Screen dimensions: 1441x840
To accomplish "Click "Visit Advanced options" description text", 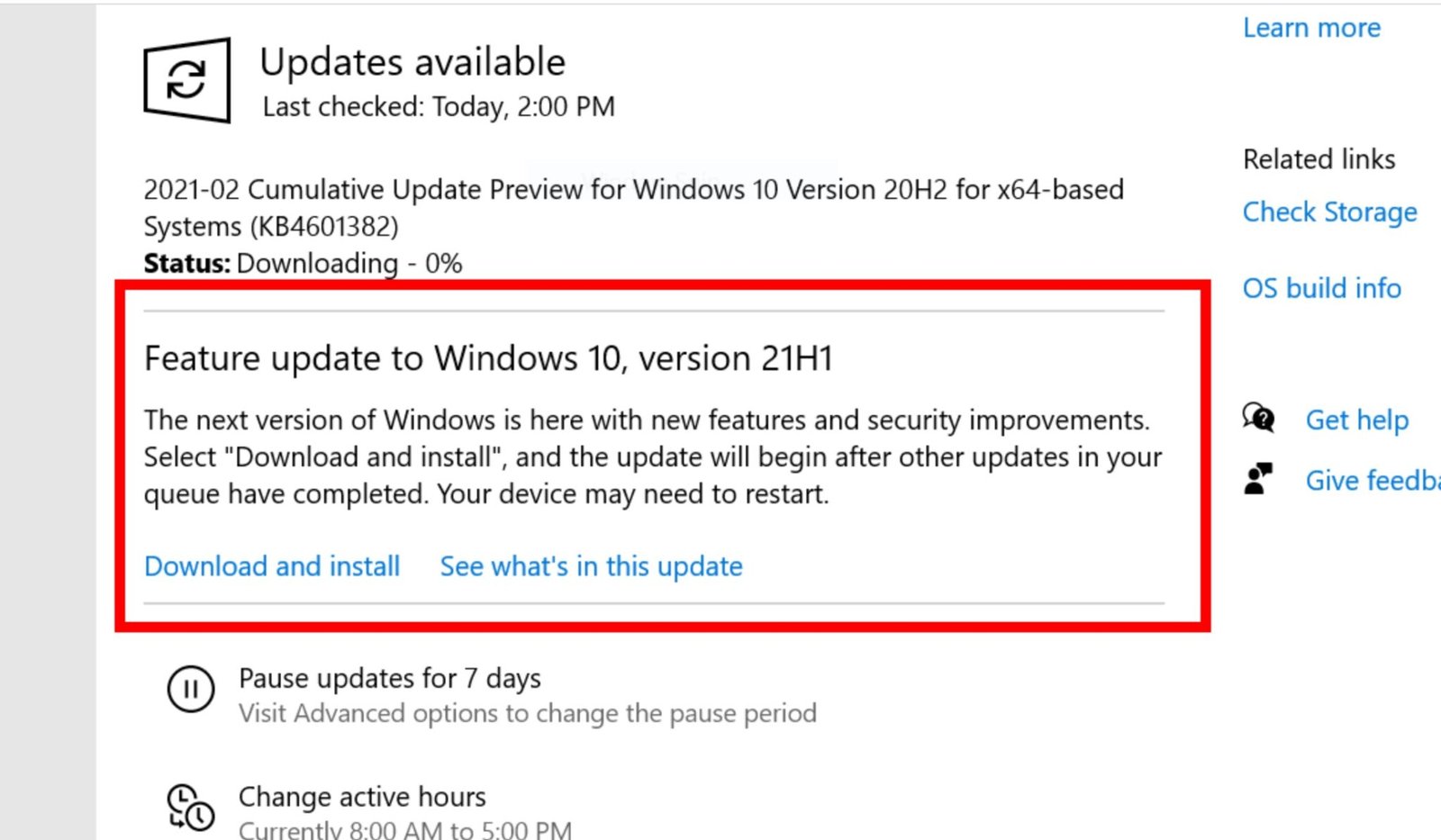I will (526, 712).
